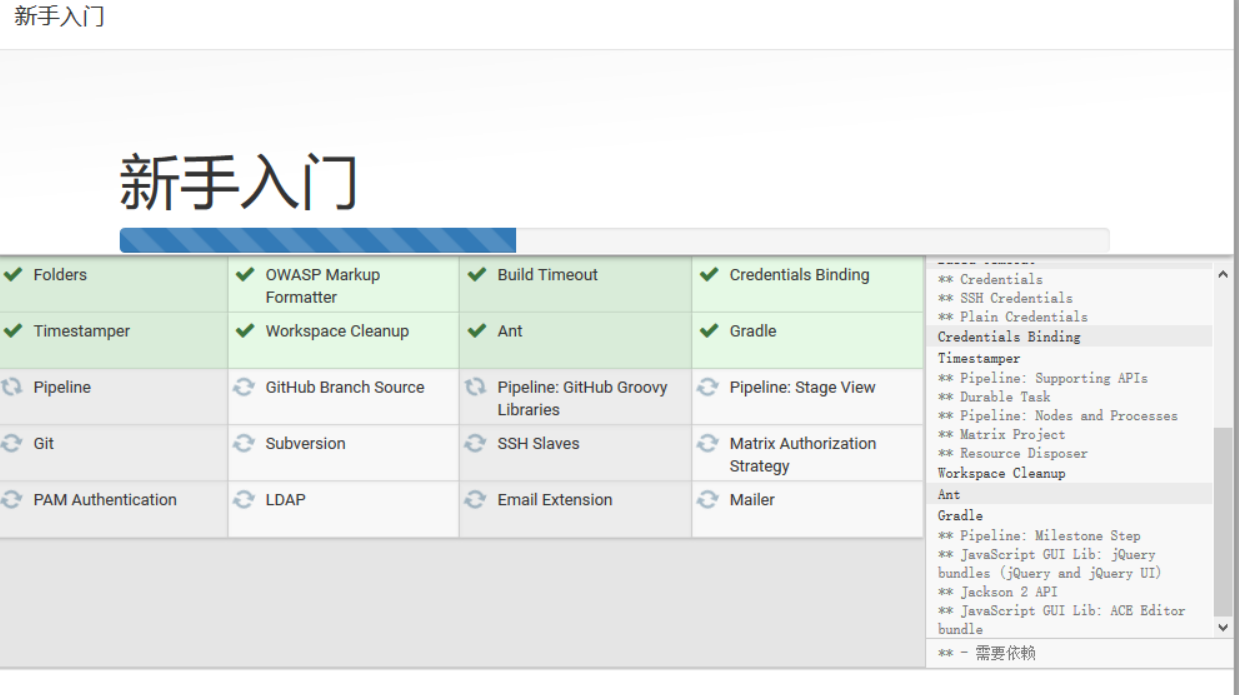This screenshot has height=695, width=1239.
Task: Click the pending icon next to Pipeline: Stage View
Action: coord(708,387)
